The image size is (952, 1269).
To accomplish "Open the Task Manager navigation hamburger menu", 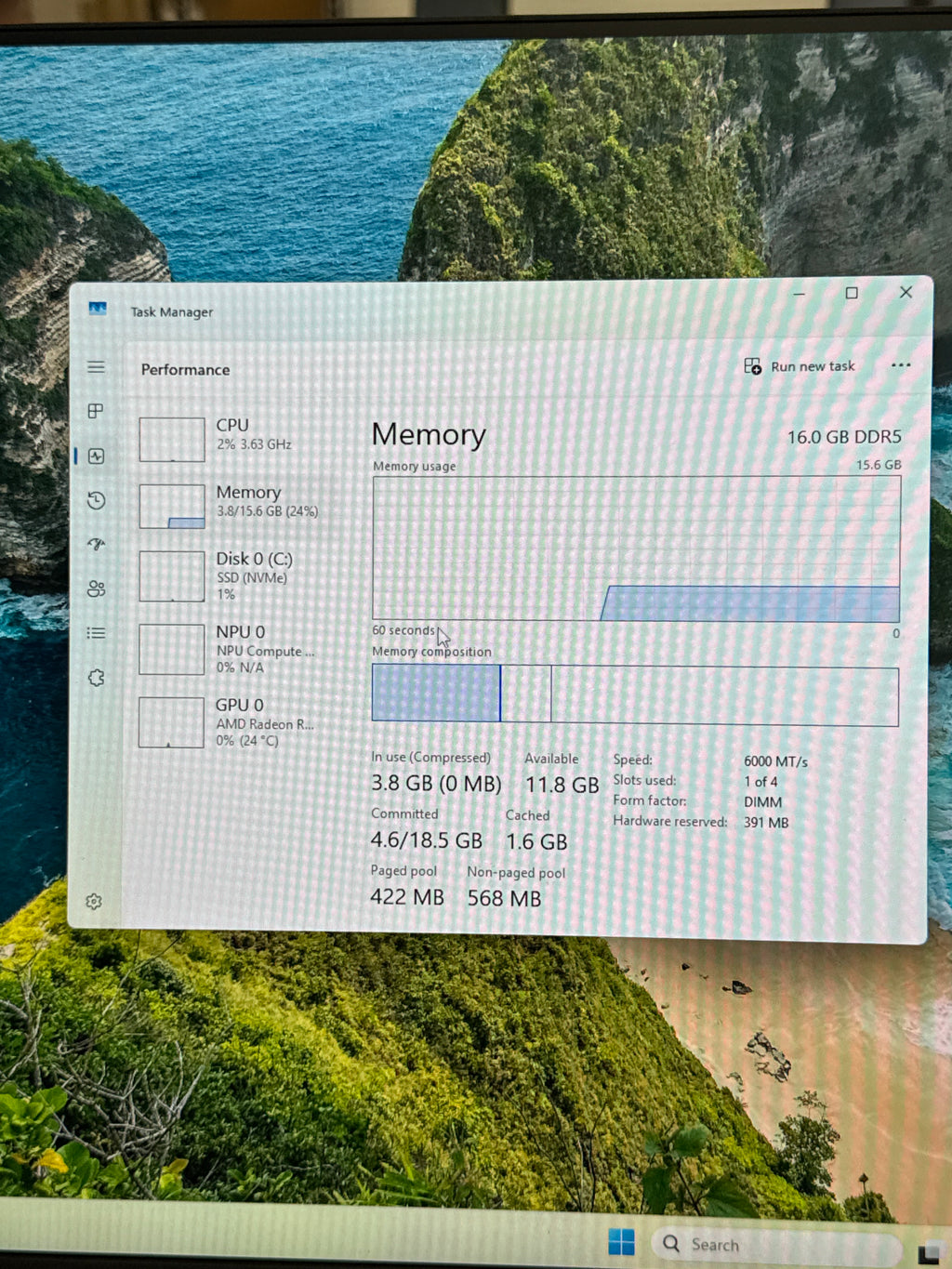I will 96,367.
